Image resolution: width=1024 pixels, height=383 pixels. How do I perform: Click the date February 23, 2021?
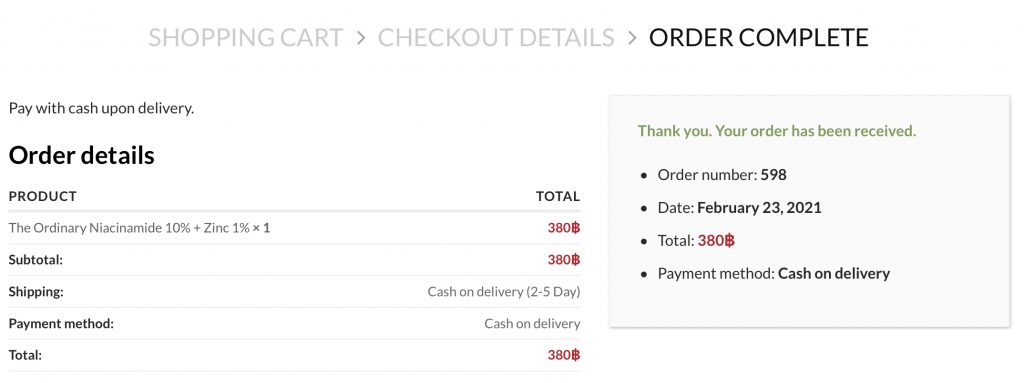tap(760, 208)
